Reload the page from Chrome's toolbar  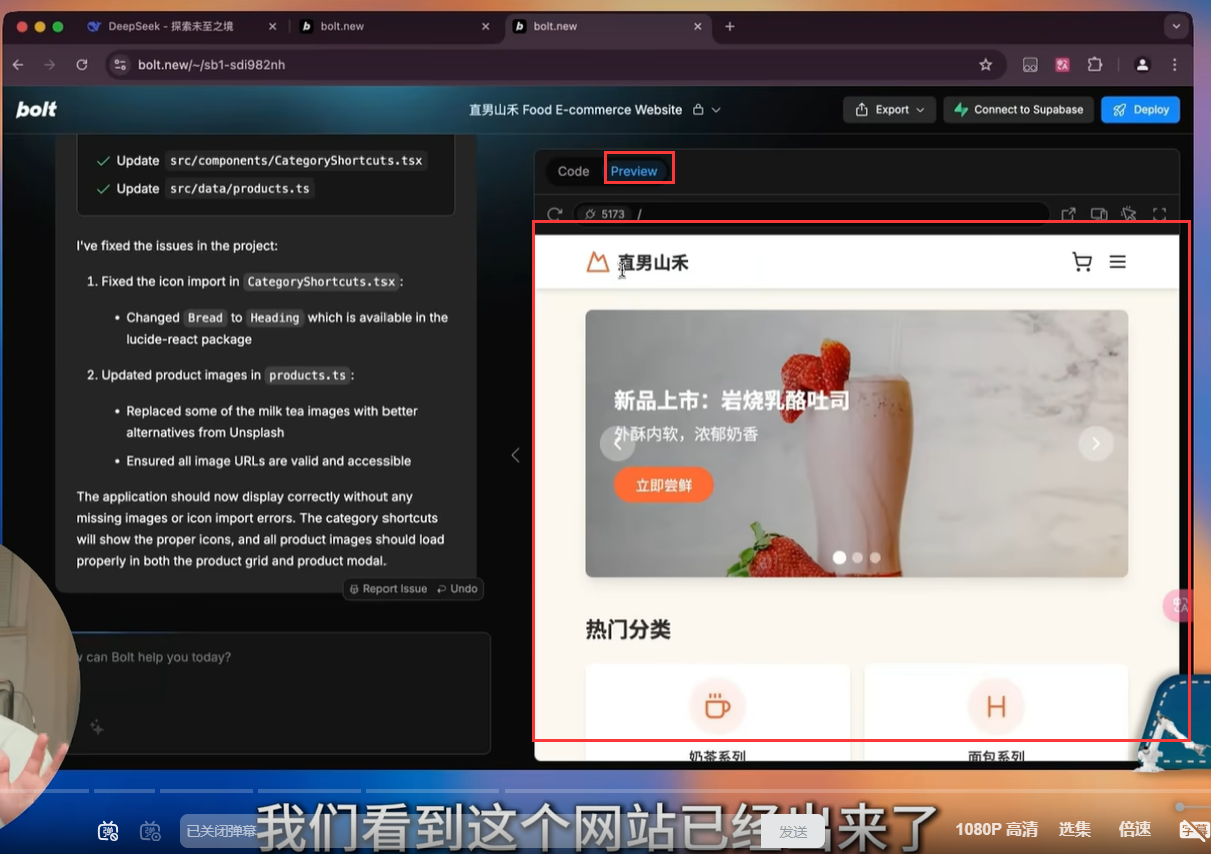(82, 65)
